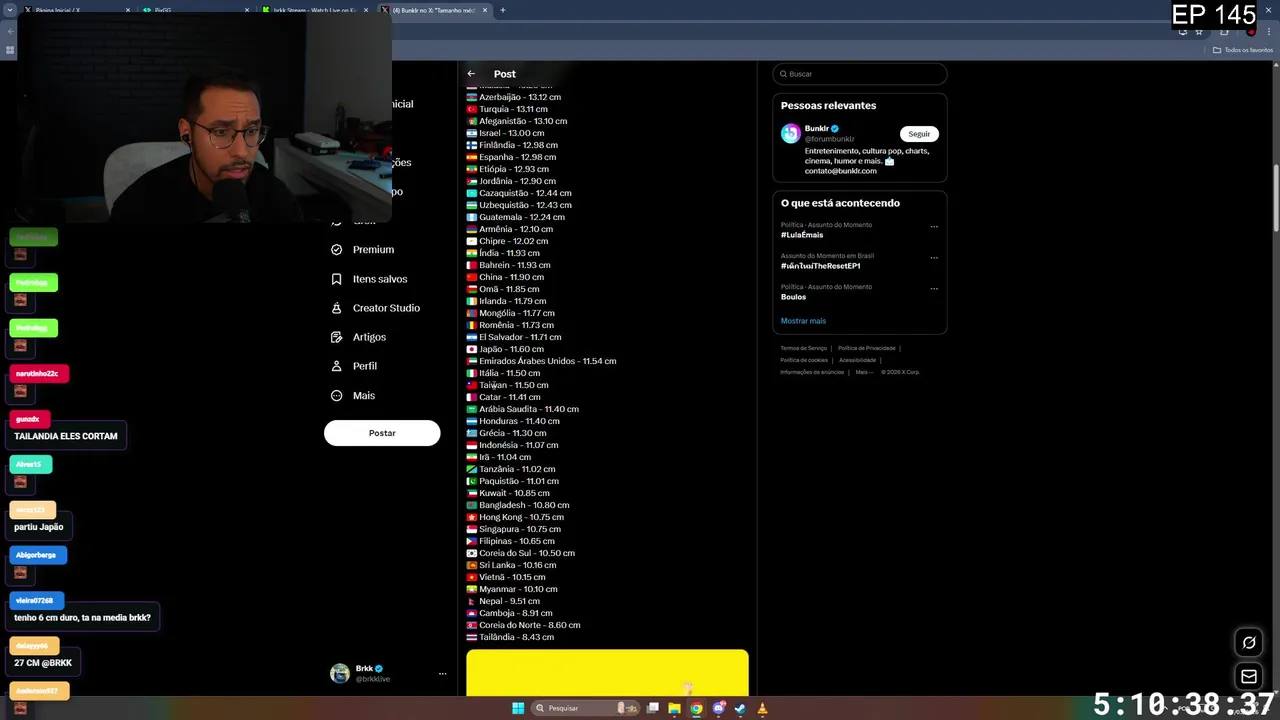Click the search magnifier icon
The height and width of the screenshot is (720, 1280).
(783, 74)
